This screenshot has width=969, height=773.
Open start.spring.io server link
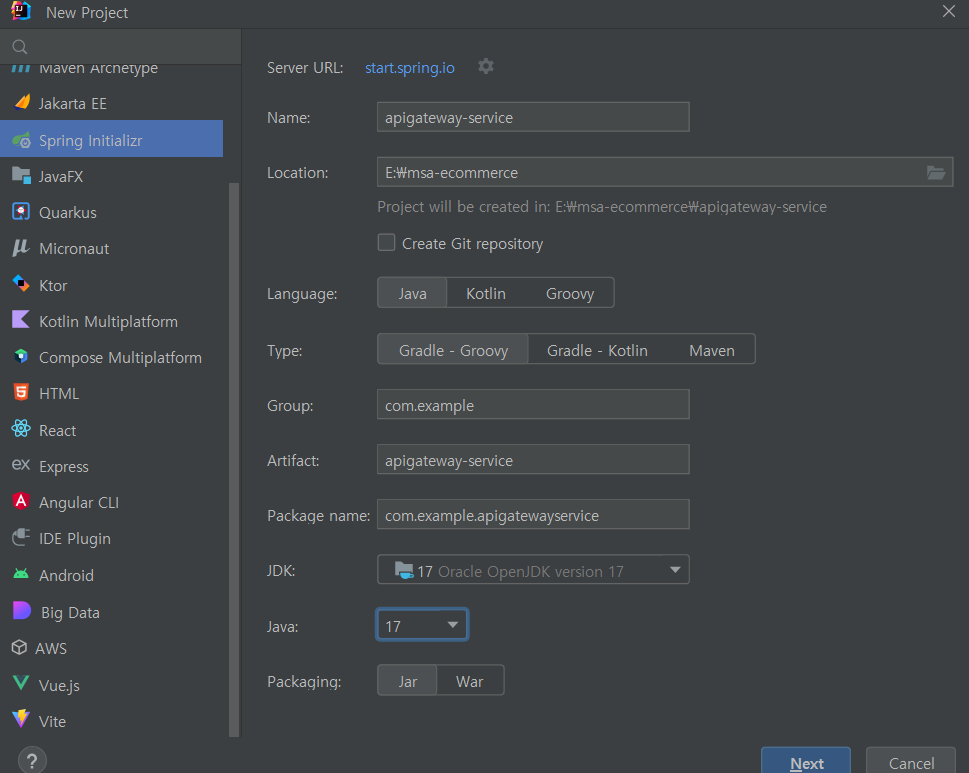(410, 67)
